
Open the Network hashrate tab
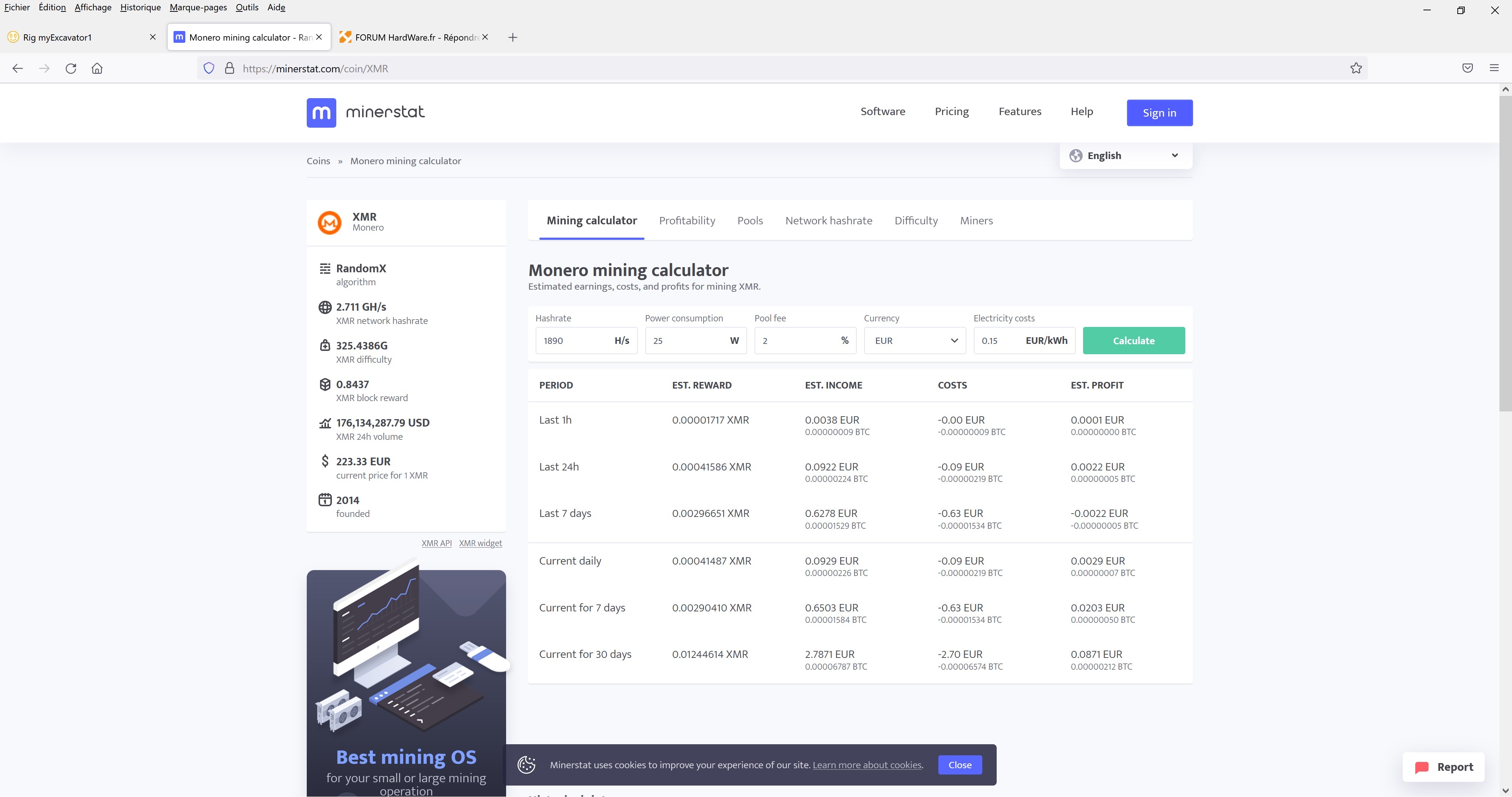click(829, 221)
